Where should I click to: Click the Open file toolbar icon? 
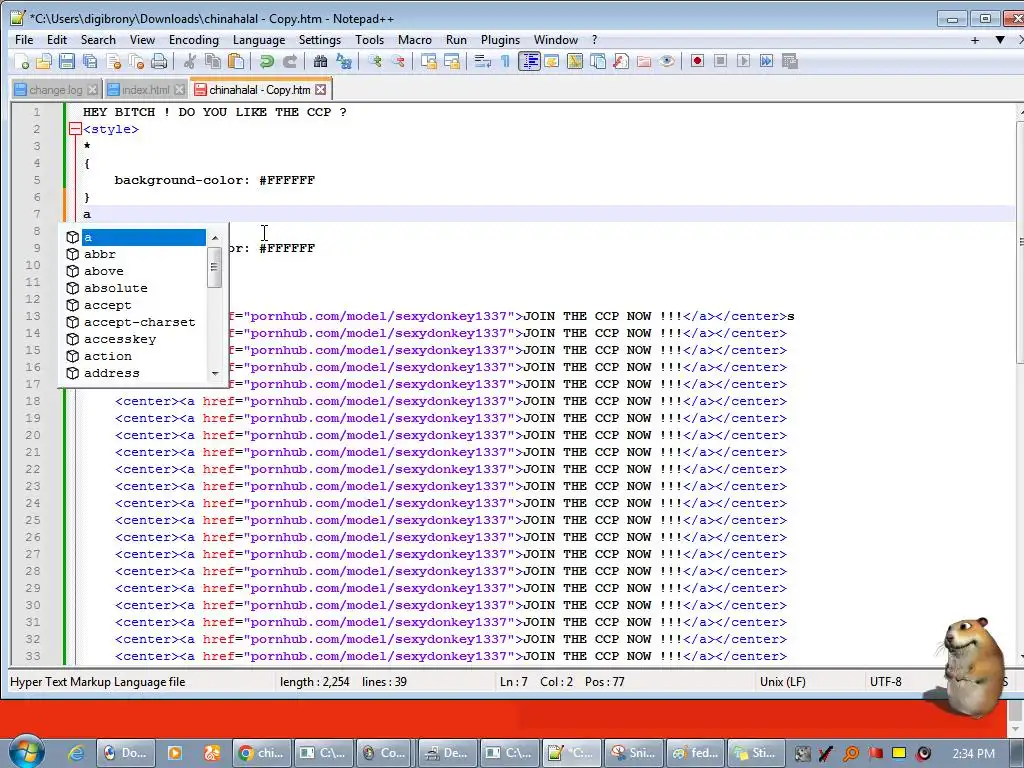pos(44,61)
